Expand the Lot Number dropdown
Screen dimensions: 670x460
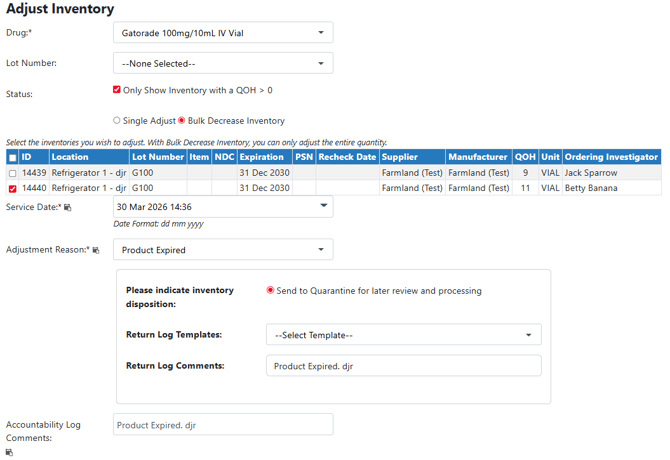pos(223,64)
